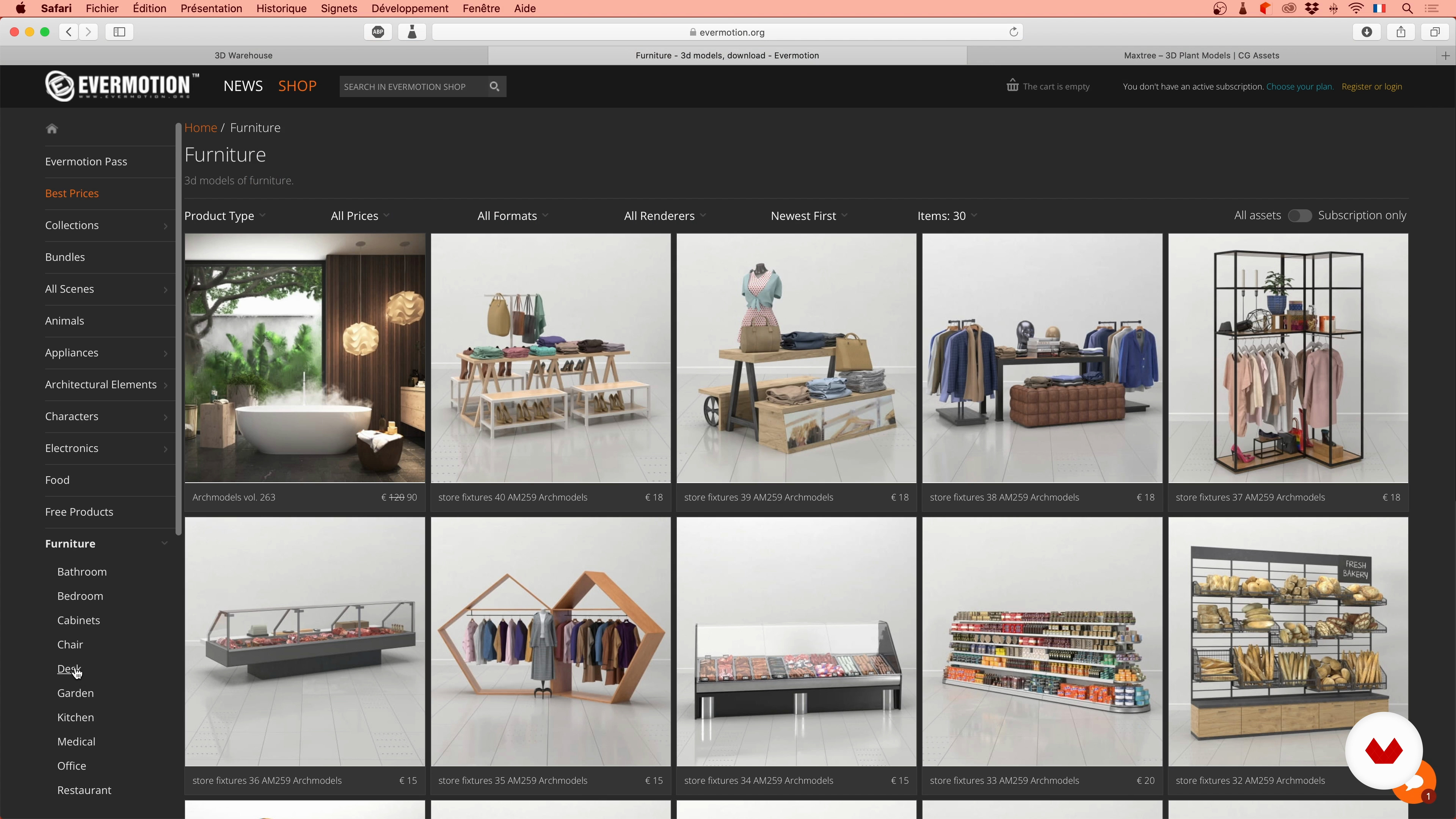
Task: Open the shopping cart basket icon
Action: coord(1012,85)
